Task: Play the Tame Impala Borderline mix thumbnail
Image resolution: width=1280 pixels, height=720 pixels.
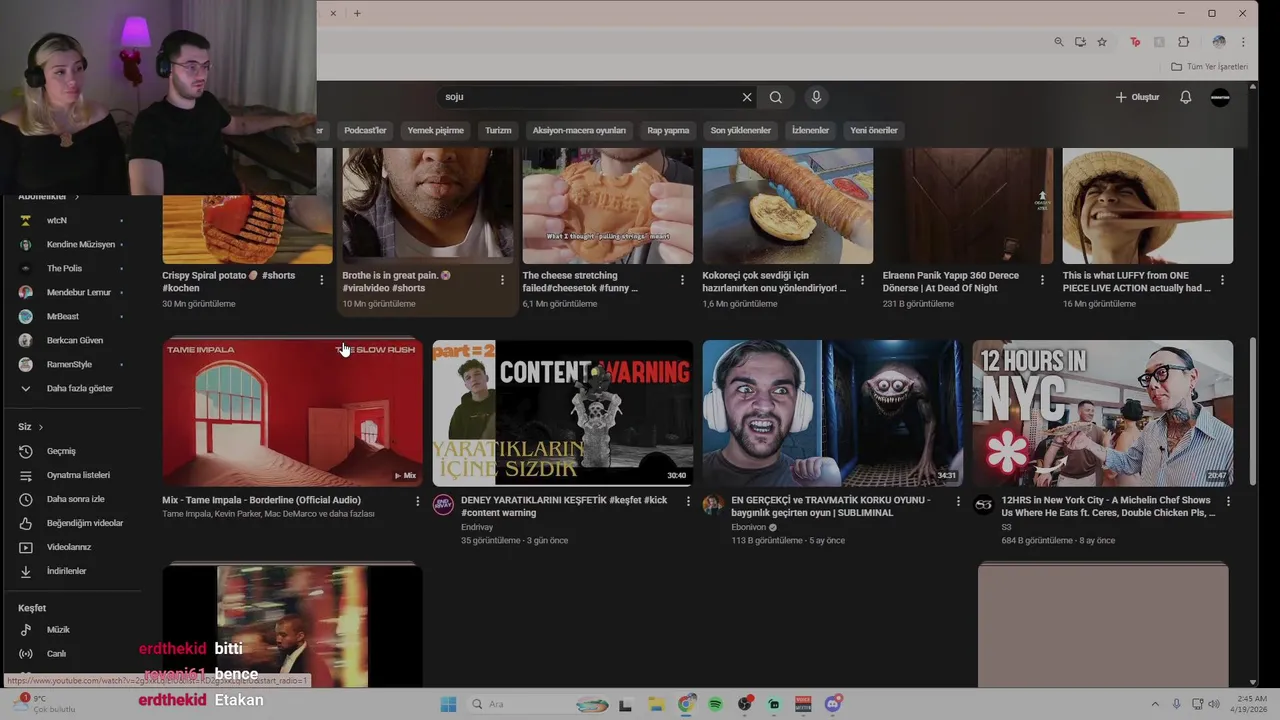Action: coord(292,413)
